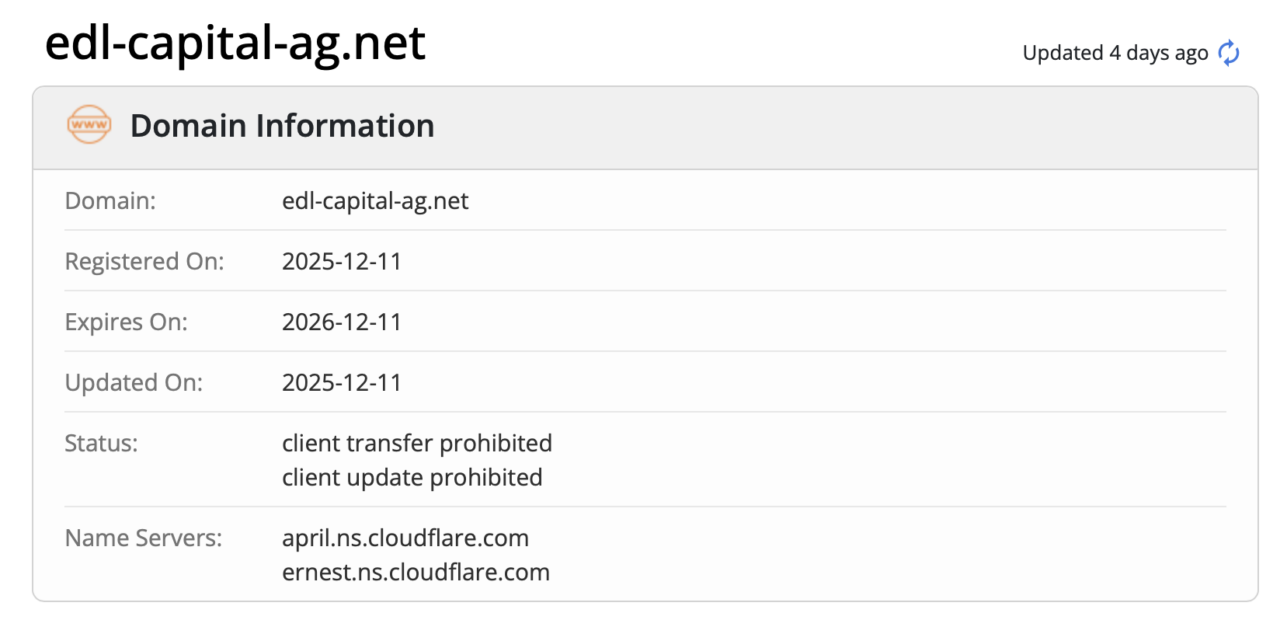
Task: Click the orange www globe icon
Action: 89,126
